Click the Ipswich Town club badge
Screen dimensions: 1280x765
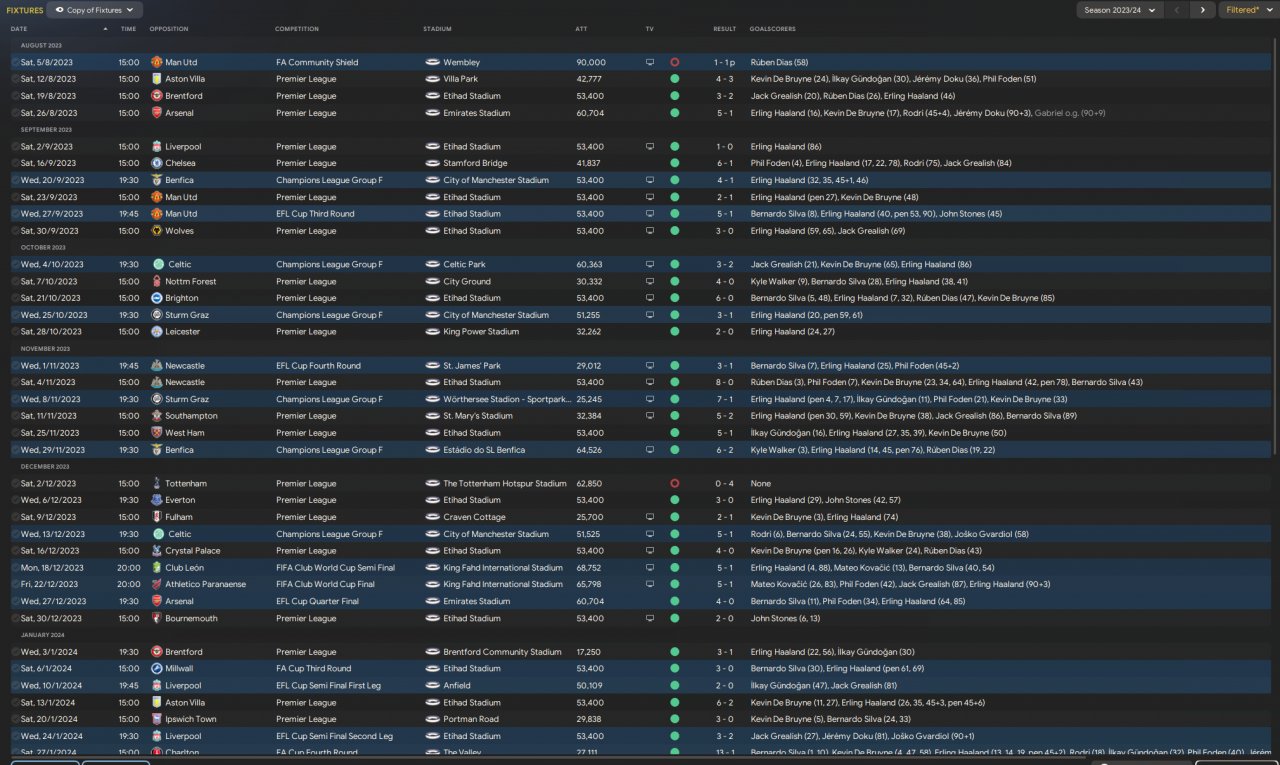coord(157,719)
